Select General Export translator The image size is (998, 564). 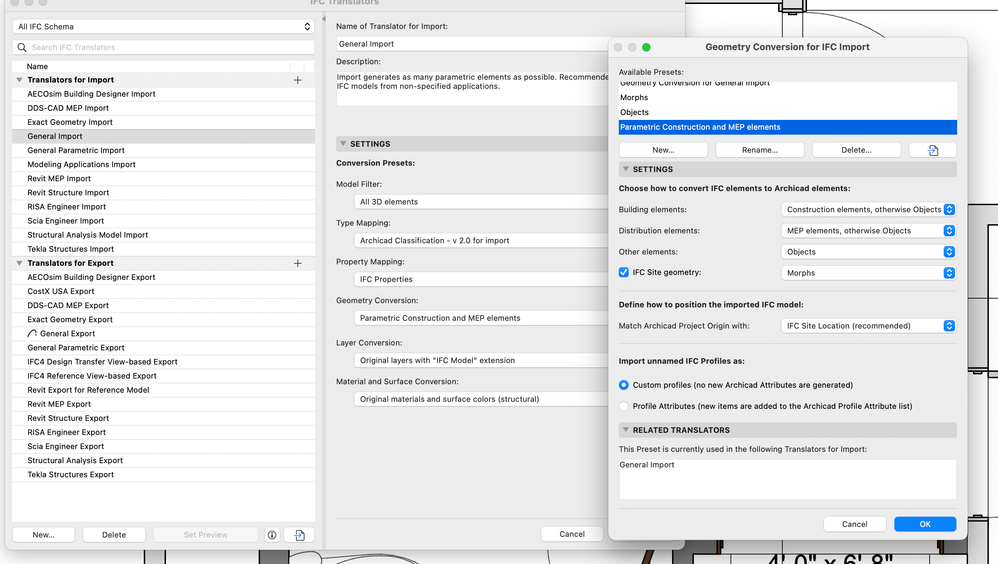pyautogui.click(x=164, y=334)
